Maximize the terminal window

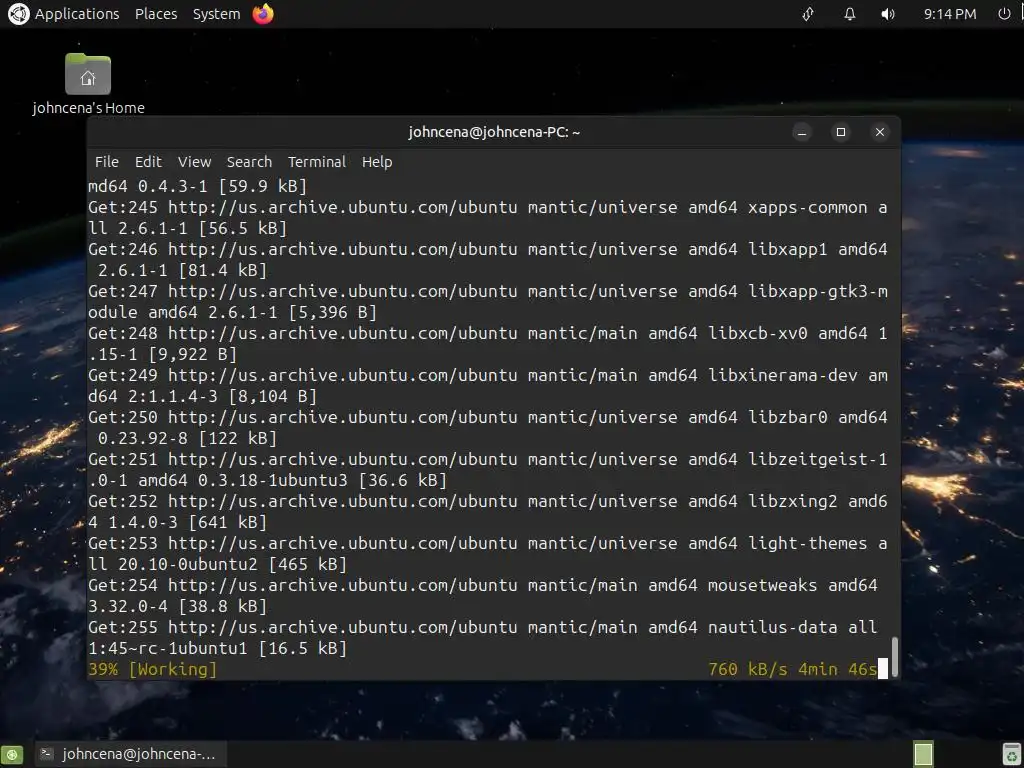pyautogui.click(x=840, y=133)
